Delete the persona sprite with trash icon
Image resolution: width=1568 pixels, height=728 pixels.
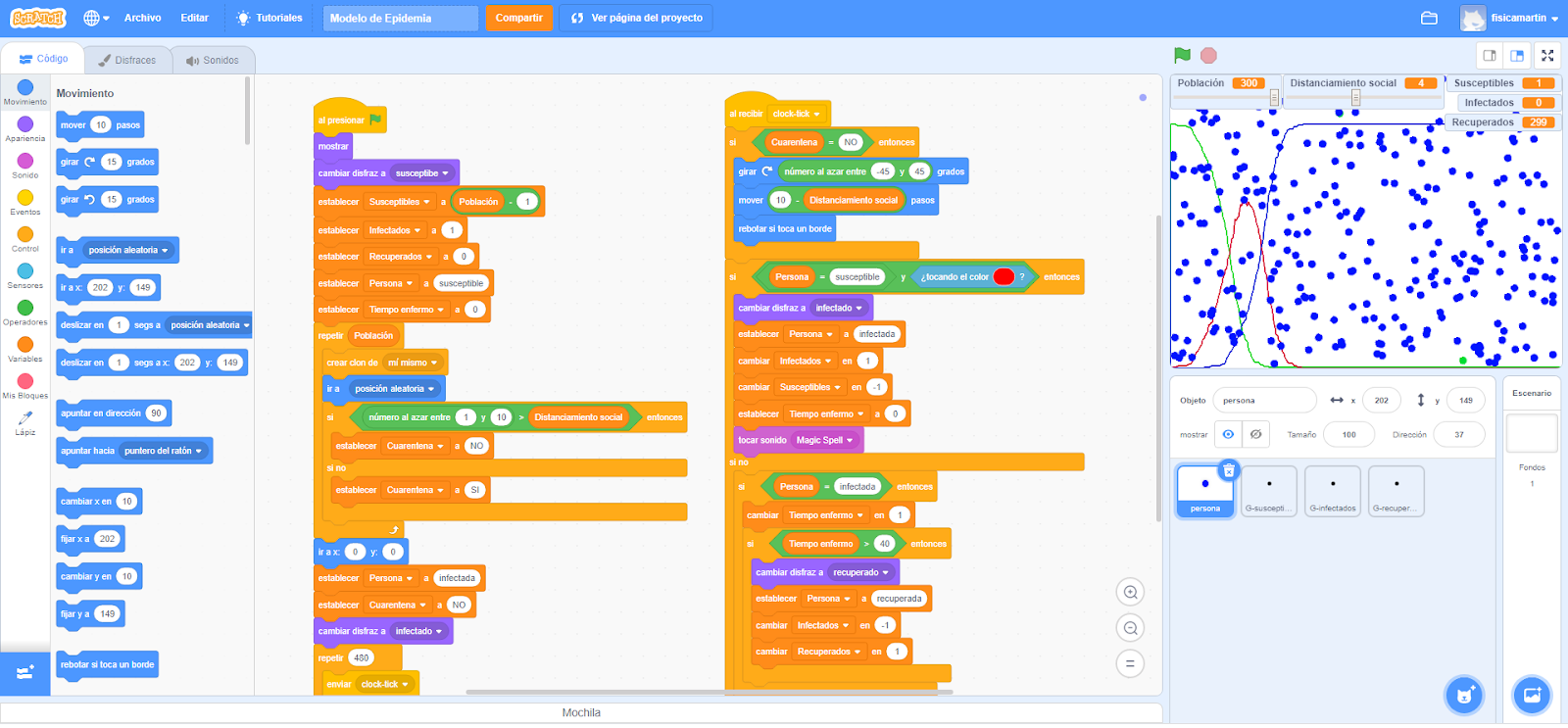[x=1228, y=470]
